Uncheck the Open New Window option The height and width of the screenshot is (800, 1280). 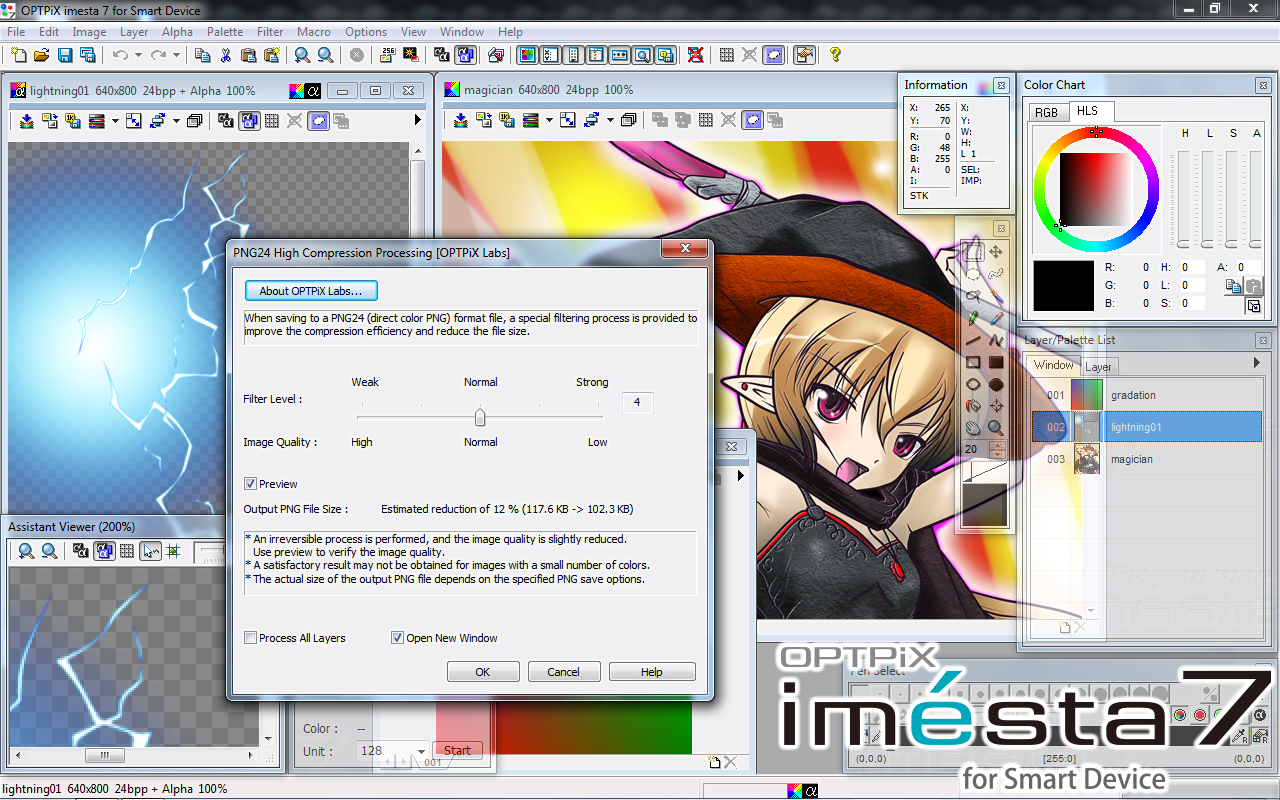[397, 638]
